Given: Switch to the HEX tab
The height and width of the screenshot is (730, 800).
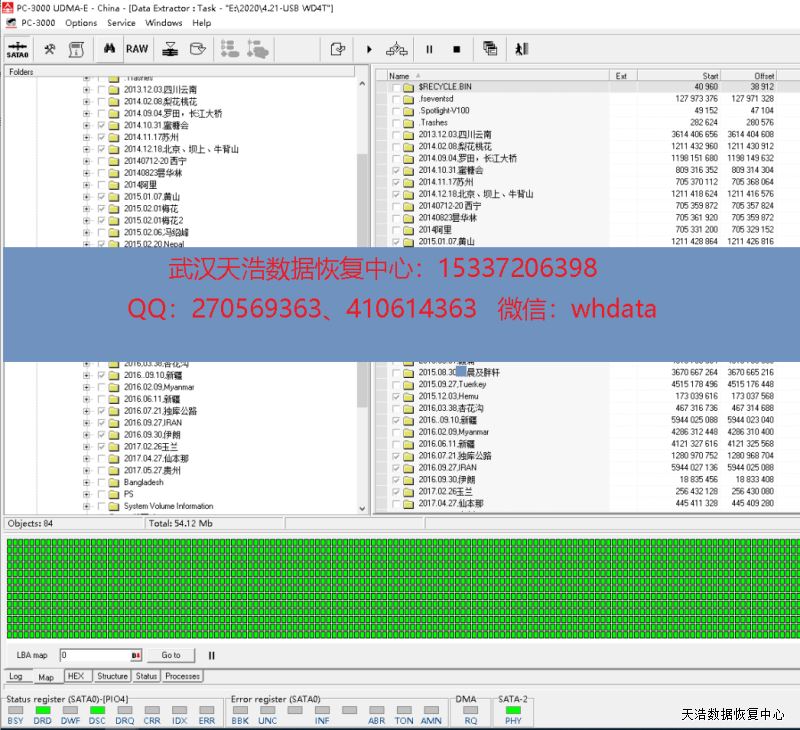Looking at the screenshot, I should tap(76, 676).
